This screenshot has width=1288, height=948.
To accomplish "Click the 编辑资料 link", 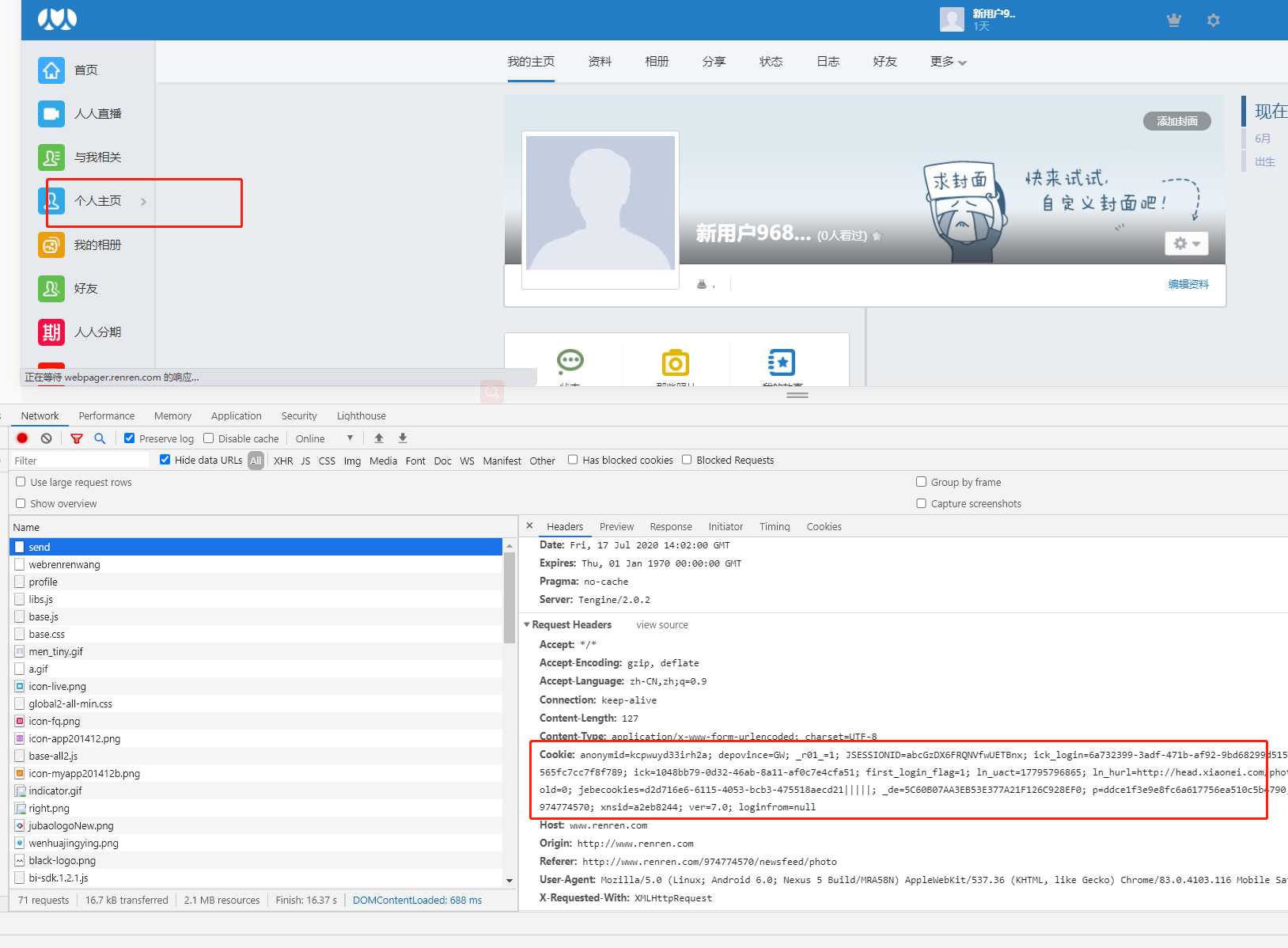I will tap(1188, 284).
